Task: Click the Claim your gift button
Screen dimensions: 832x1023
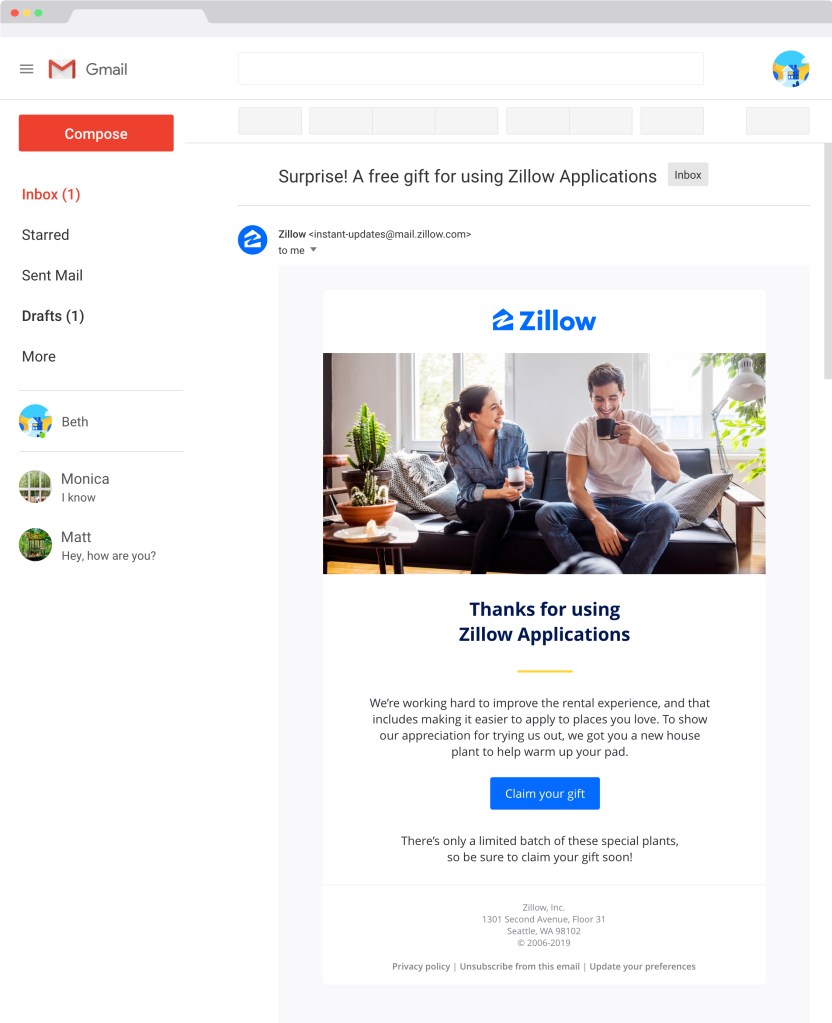Action: [x=545, y=793]
